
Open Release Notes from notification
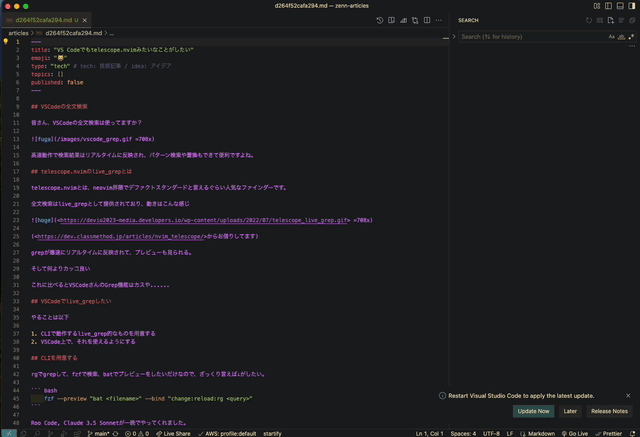609,411
